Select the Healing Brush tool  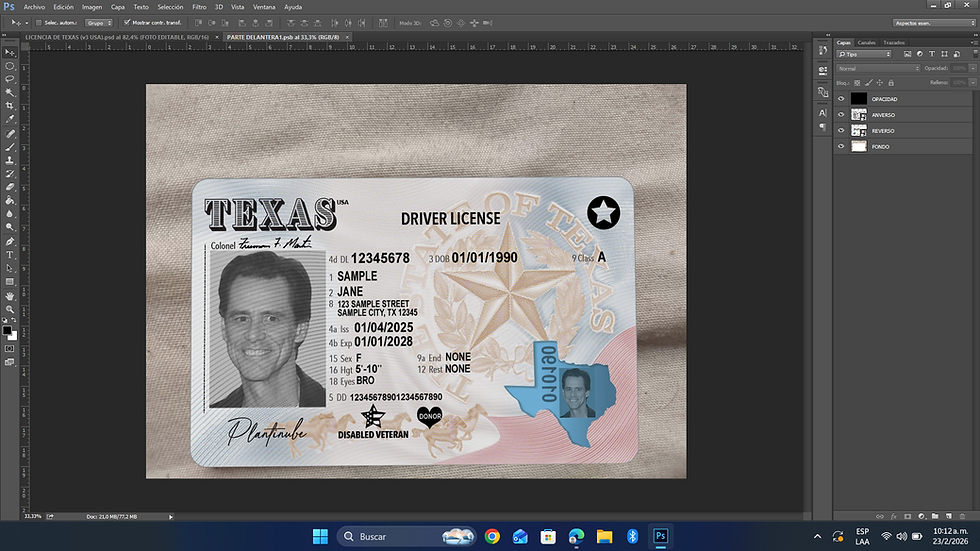[x=9, y=134]
